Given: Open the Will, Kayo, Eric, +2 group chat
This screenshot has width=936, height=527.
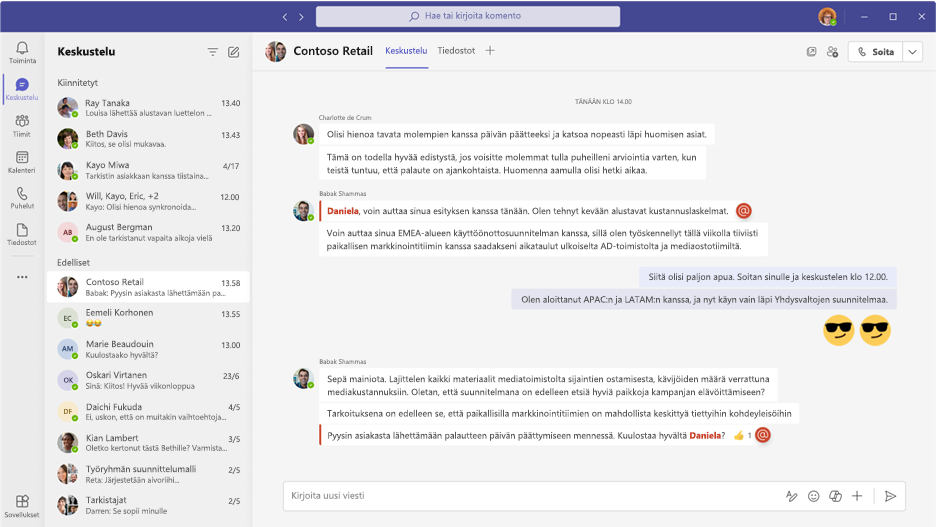Looking at the screenshot, I should [148, 201].
